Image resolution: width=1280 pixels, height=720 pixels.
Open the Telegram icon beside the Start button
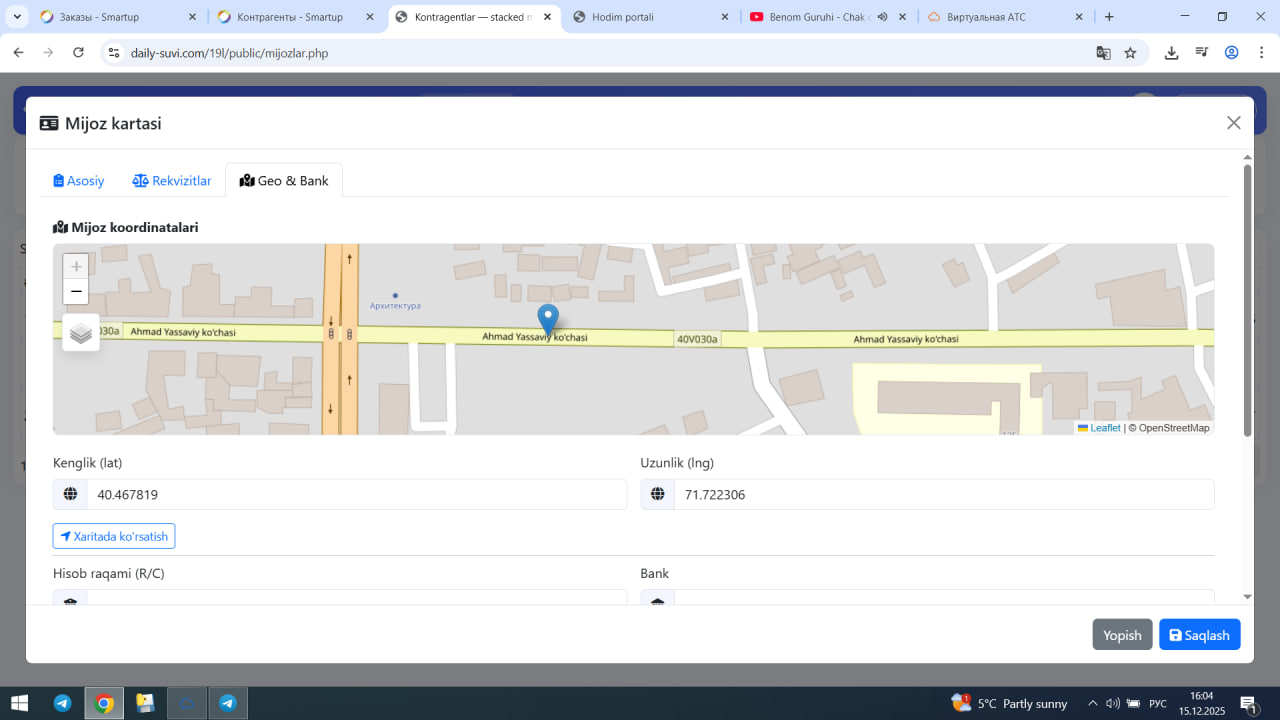pos(62,703)
